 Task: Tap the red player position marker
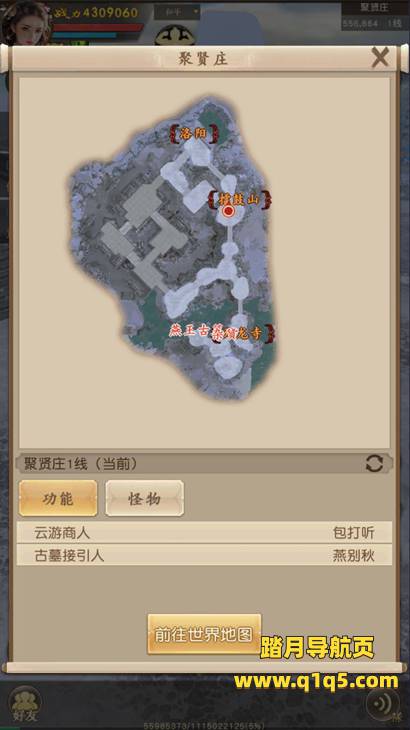229,211
